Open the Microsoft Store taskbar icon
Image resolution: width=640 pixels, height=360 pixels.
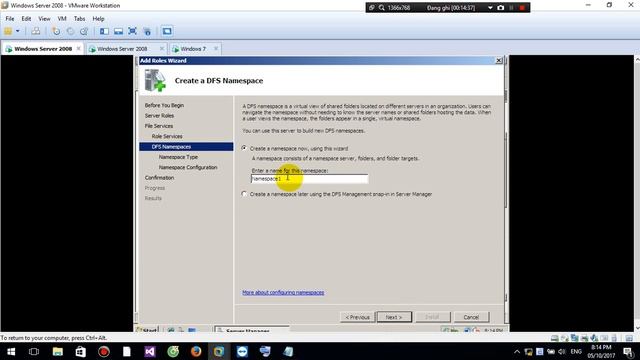[80, 351]
